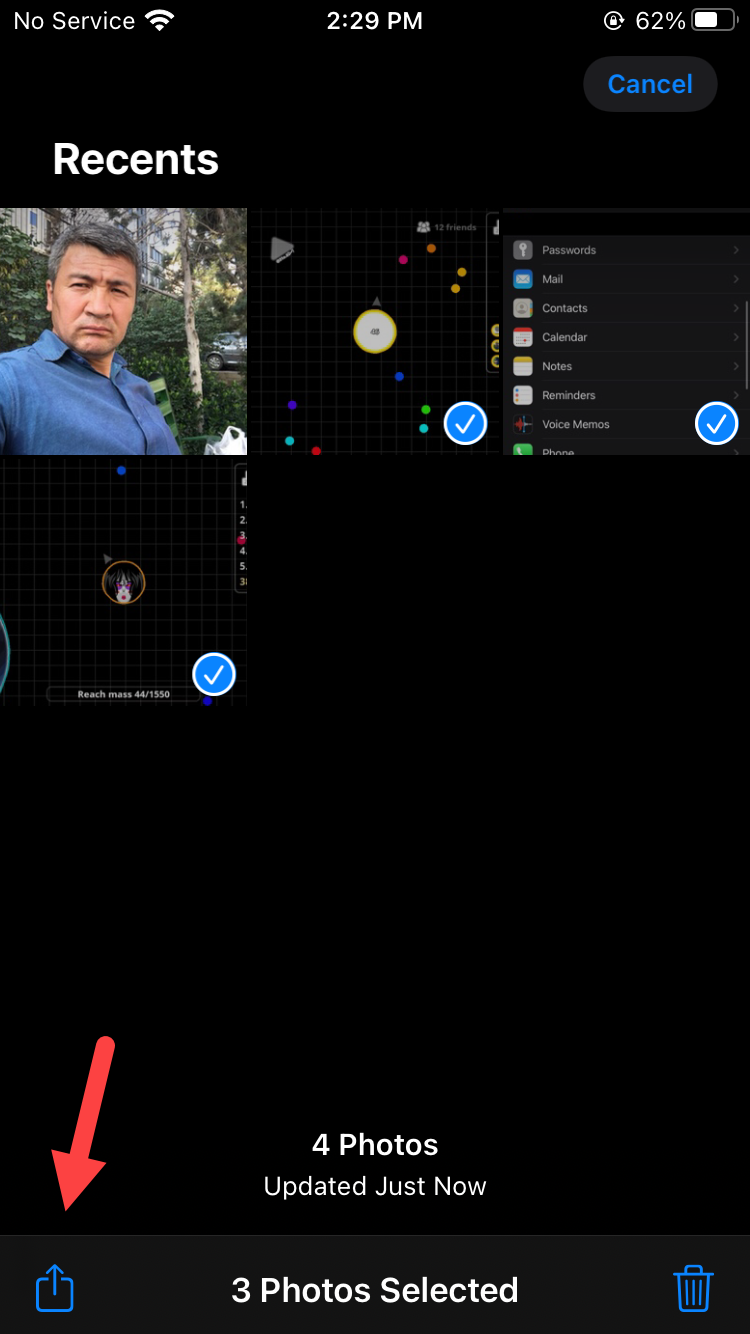Viewport: 750px width, 1334px height.
Task: Click the Reach mass 44/1550 progress bar
Action: pos(123,693)
